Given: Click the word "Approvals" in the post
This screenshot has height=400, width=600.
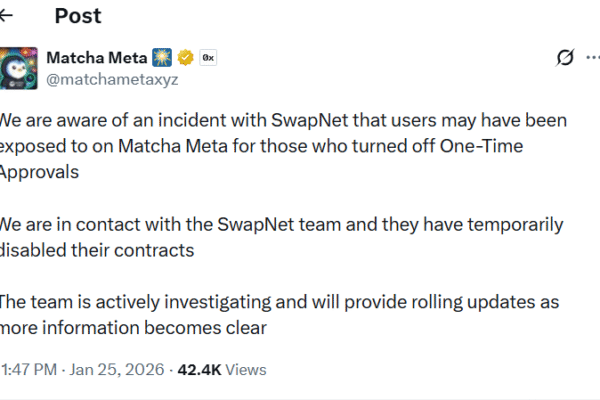Looking at the screenshot, I should click(39, 170).
